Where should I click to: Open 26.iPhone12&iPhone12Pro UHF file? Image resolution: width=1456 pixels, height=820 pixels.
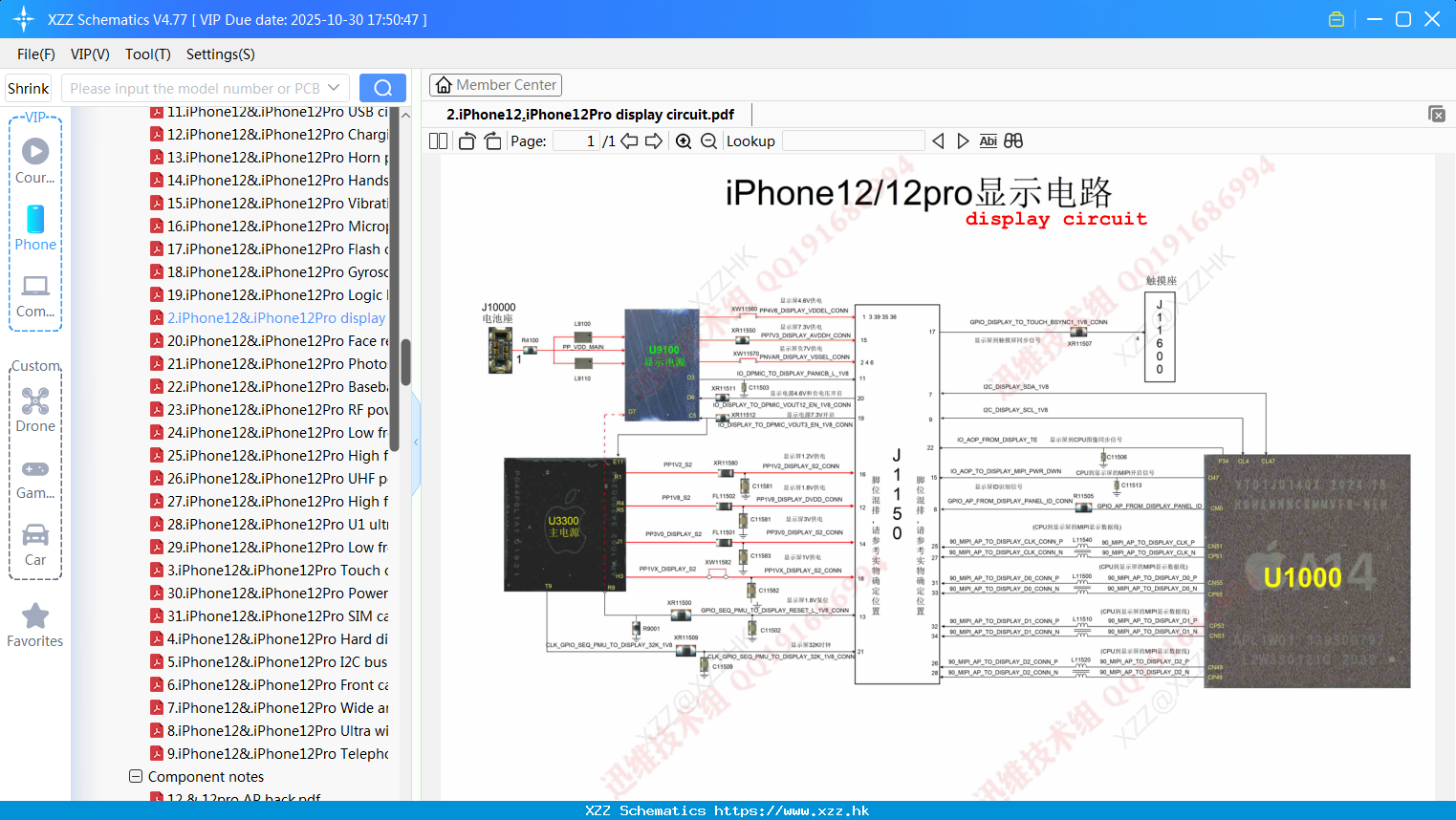click(x=270, y=479)
